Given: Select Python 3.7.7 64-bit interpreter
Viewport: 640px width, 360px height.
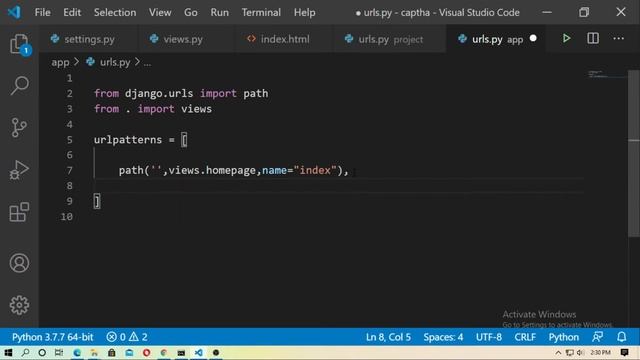Looking at the screenshot, I should point(52,337).
